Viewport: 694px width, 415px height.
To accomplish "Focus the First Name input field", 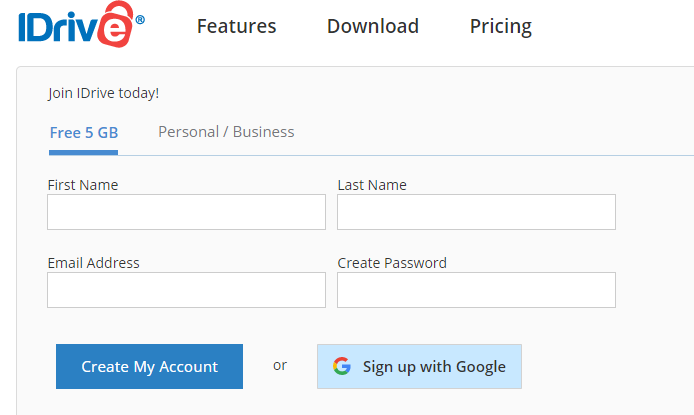I will [186, 212].
